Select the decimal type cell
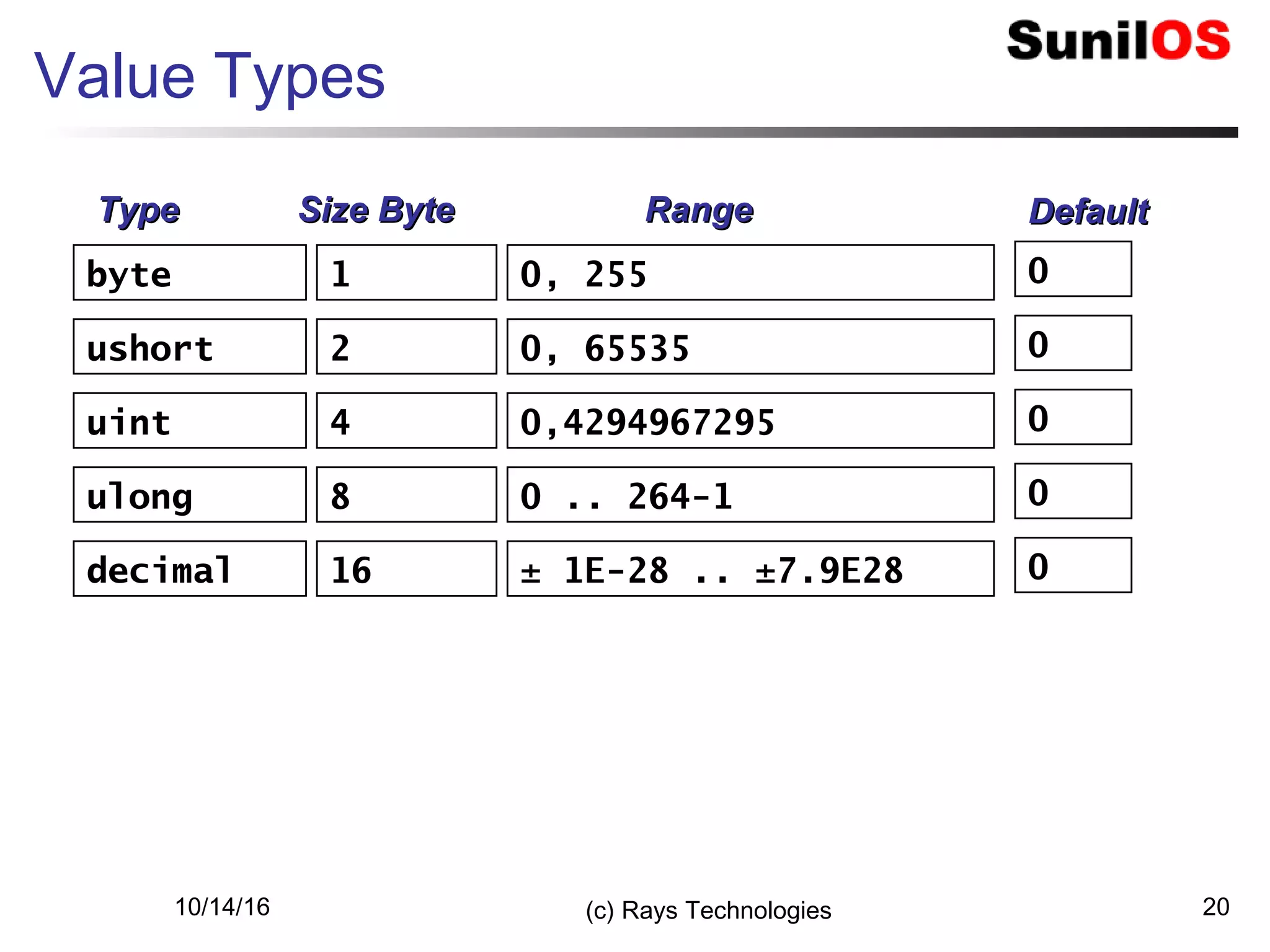This screenshot has height=952, width=1270. point(190,568)
